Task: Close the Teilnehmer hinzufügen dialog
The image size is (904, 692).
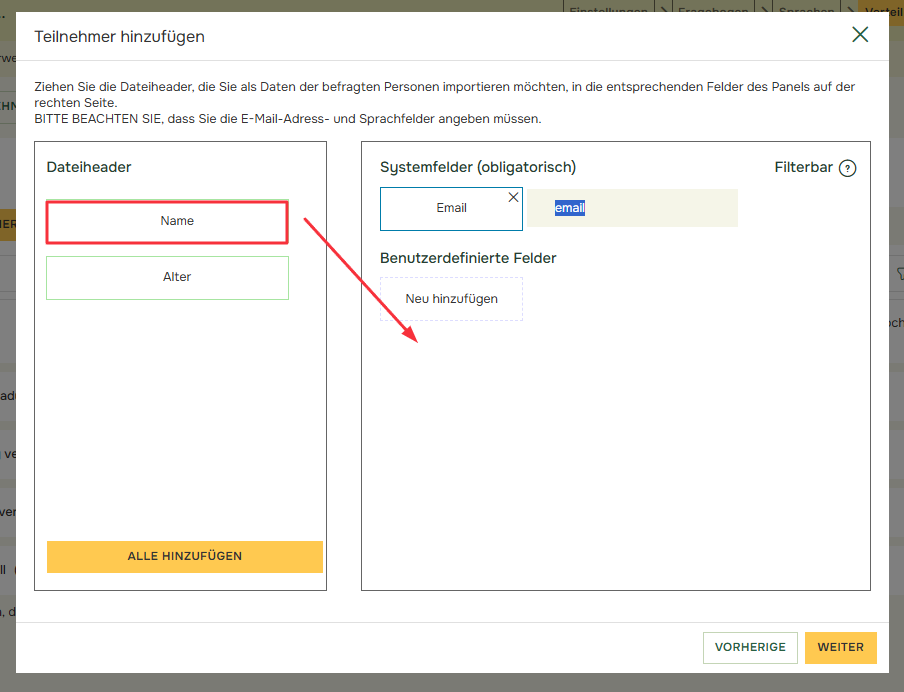Action: [860, 35]
